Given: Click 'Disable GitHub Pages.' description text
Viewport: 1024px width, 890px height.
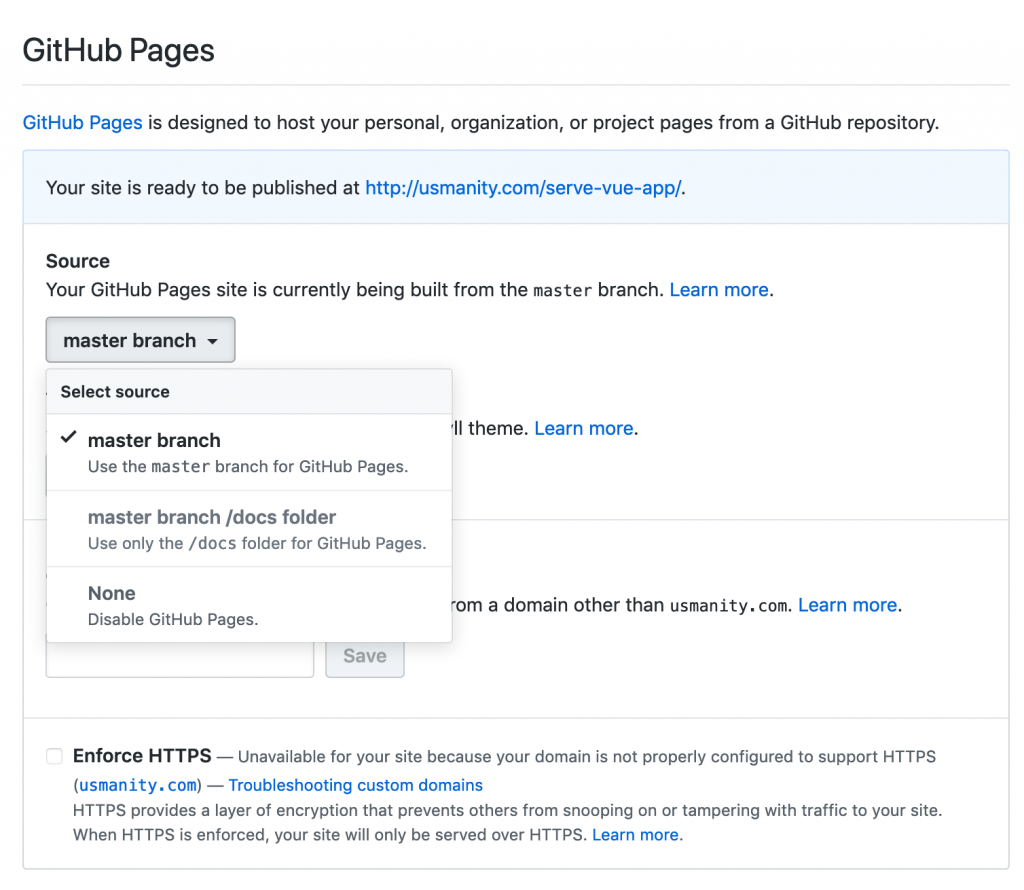Looking at the screenshot, I should [173, 620].
